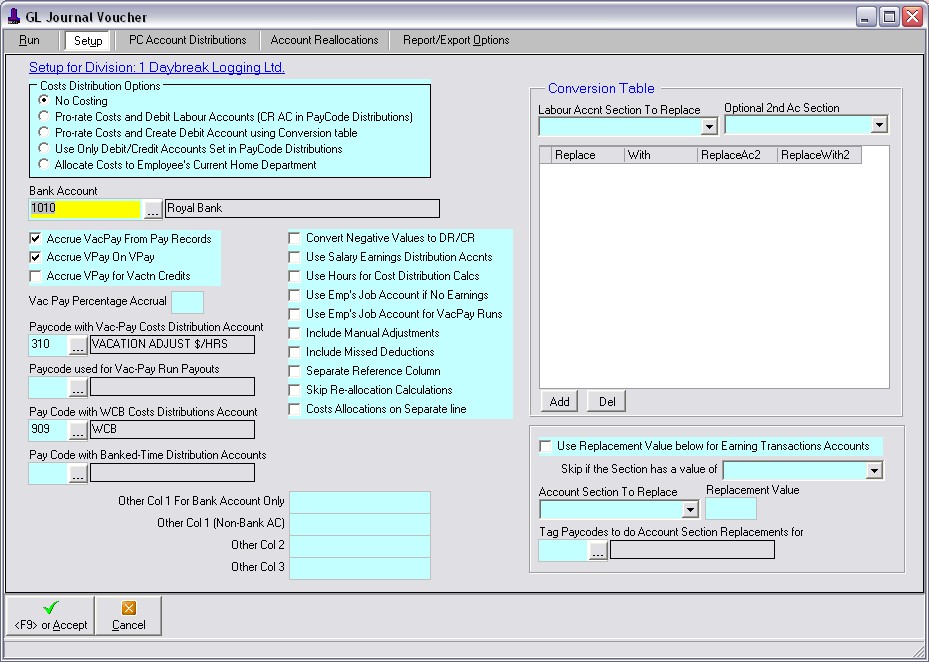Viewport: 929px width, 662px height.
Task: Browse paycodes for Vac-Pay Costs Distribution Account
Action: [78, 345]
